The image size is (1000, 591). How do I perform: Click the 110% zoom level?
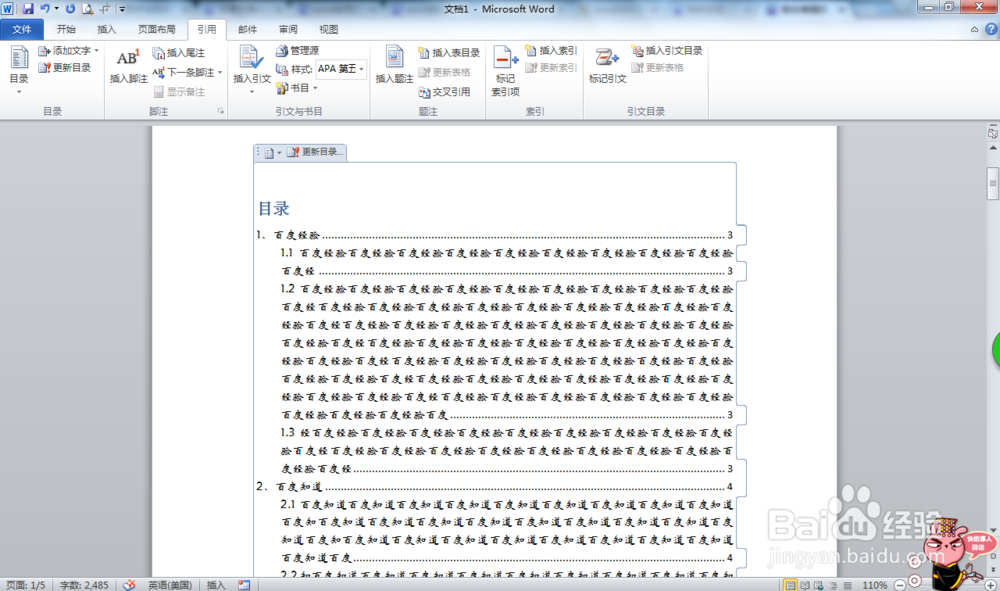(x=874, y=585)
